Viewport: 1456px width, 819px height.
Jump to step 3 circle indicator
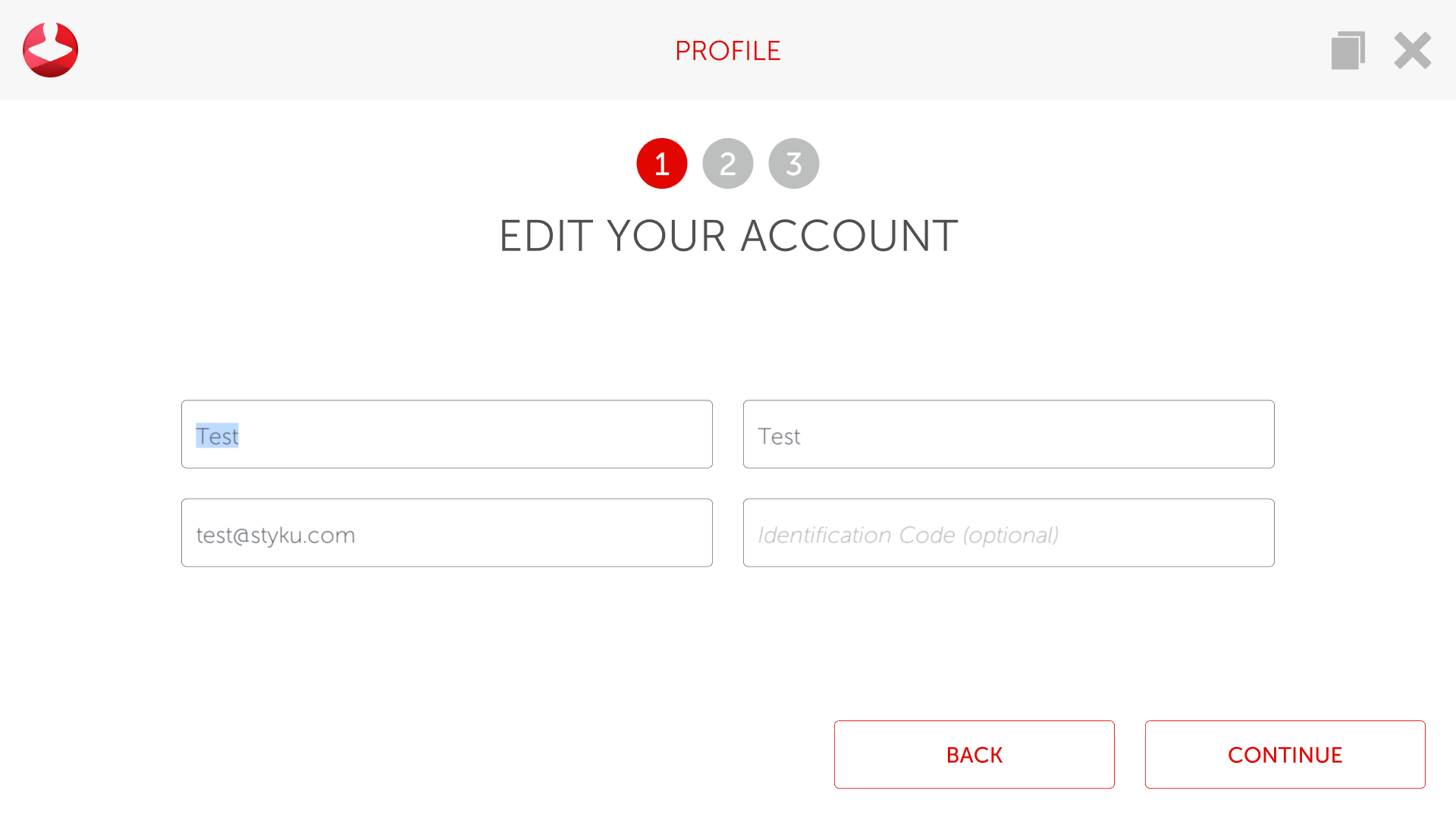793,163
